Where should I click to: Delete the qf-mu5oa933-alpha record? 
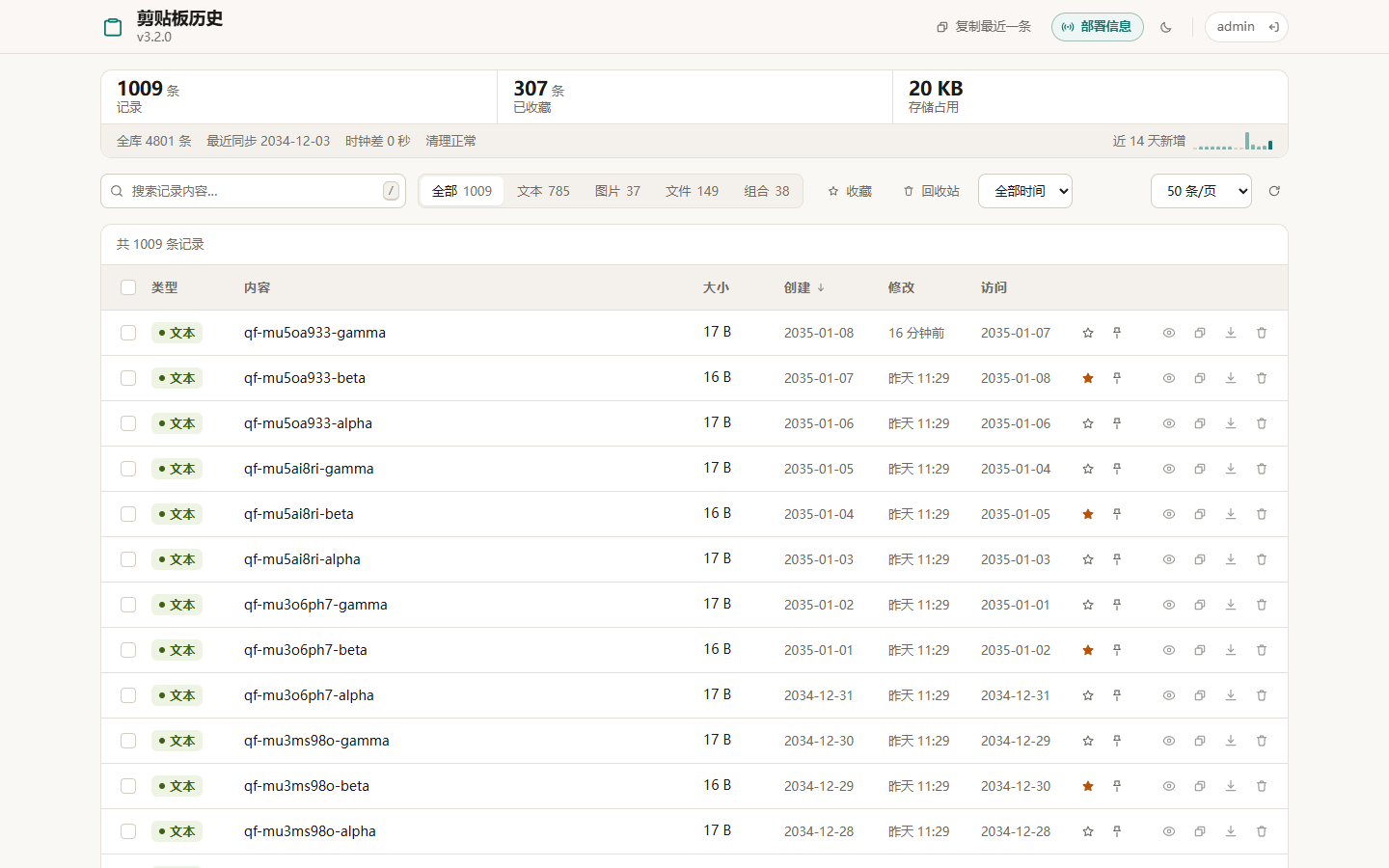pos(1262,423)
